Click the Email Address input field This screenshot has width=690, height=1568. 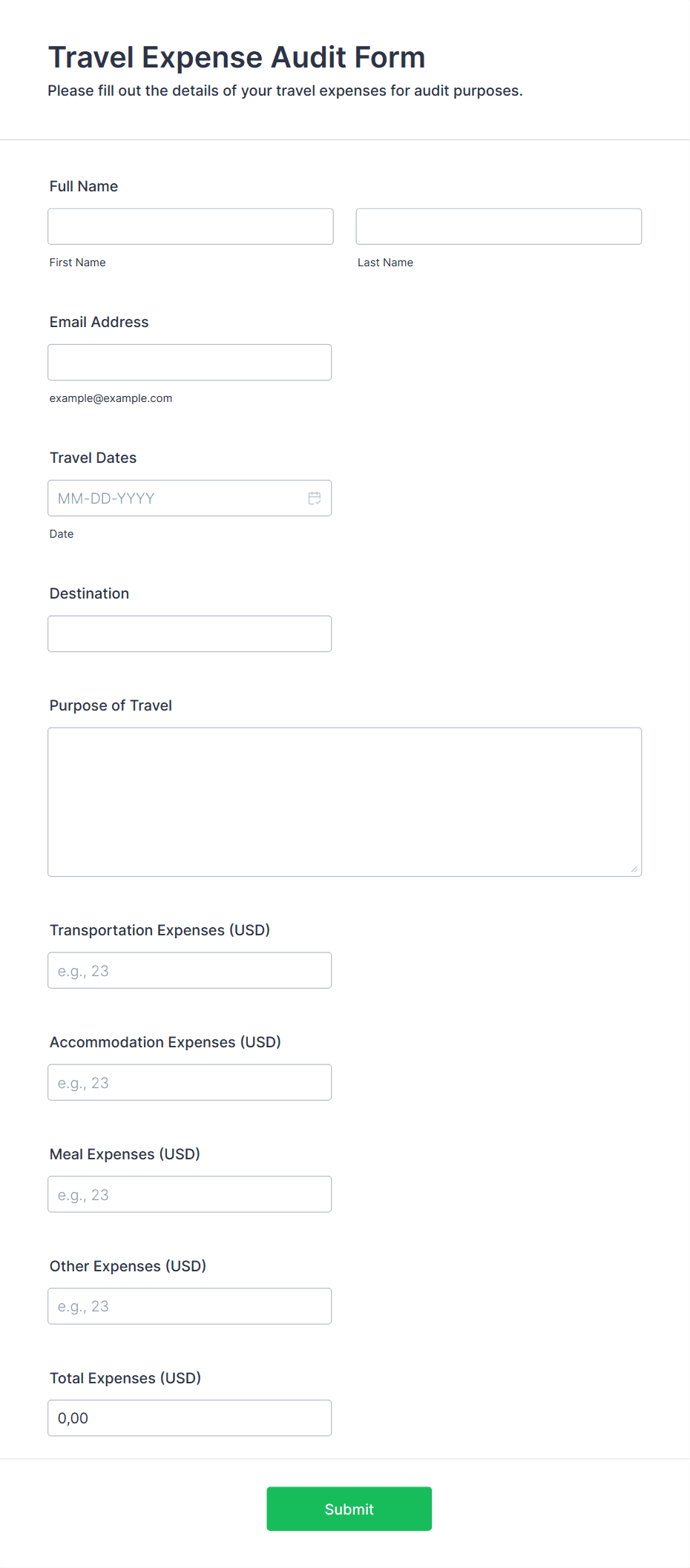click(190, 362)
